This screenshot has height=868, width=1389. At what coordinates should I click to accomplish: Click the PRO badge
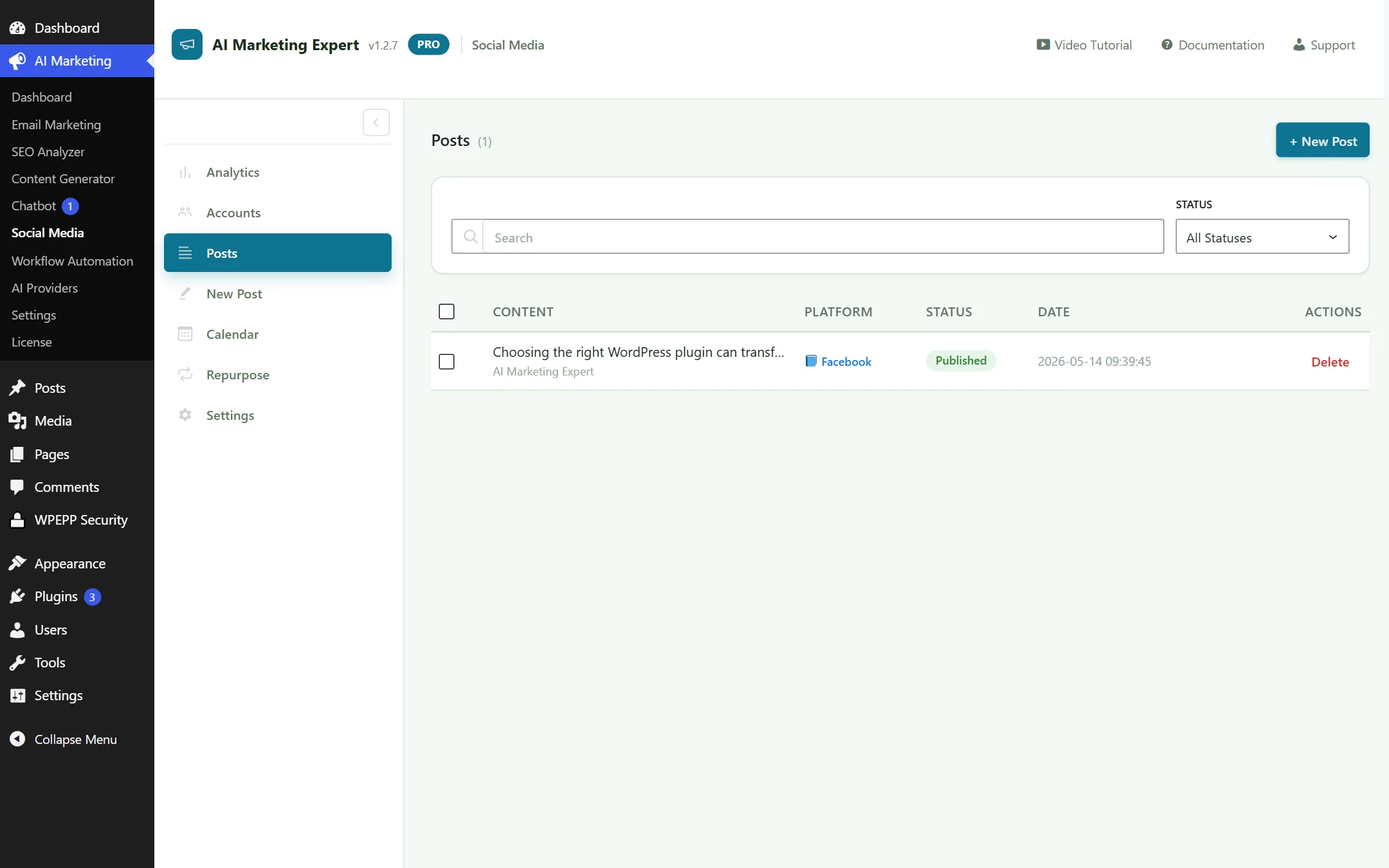[x=428, y=44]
